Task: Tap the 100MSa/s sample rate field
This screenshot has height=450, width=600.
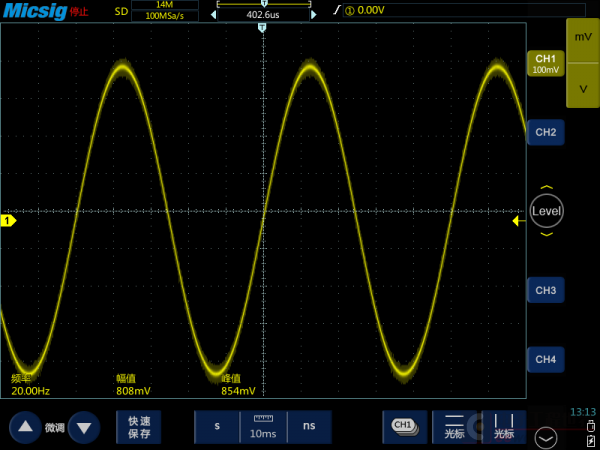Action: click(165, 16)
